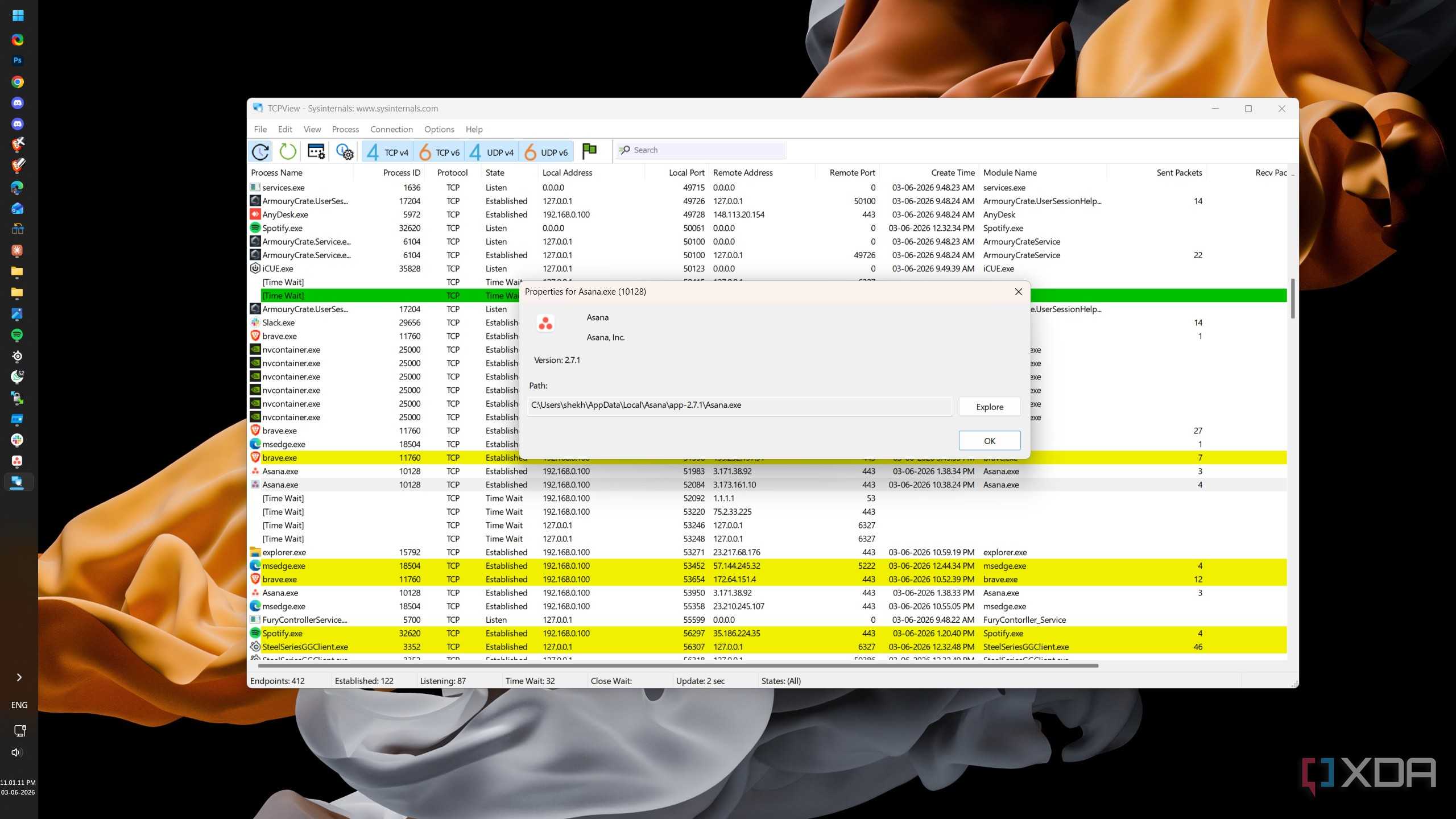Toggle the UDP v6 filter

coord(546,152)
